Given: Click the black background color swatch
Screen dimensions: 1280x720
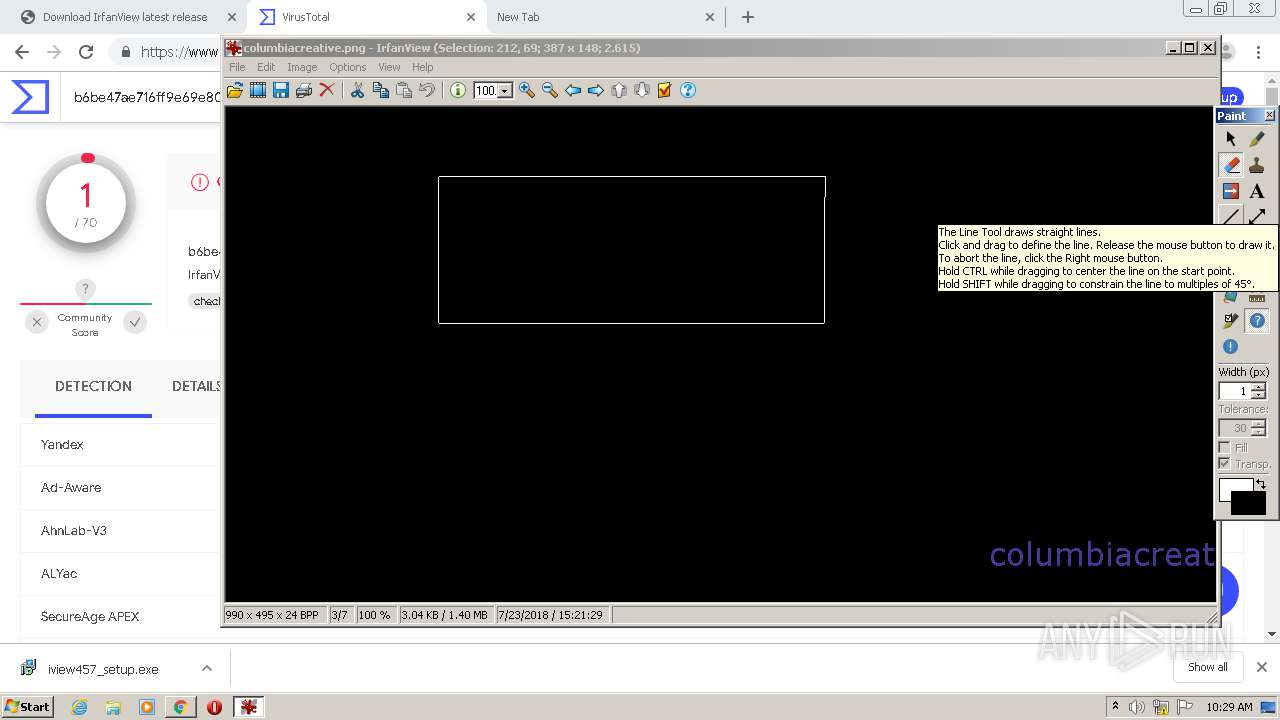Looking at the screenshot, I should click(x=1249, y=505).
